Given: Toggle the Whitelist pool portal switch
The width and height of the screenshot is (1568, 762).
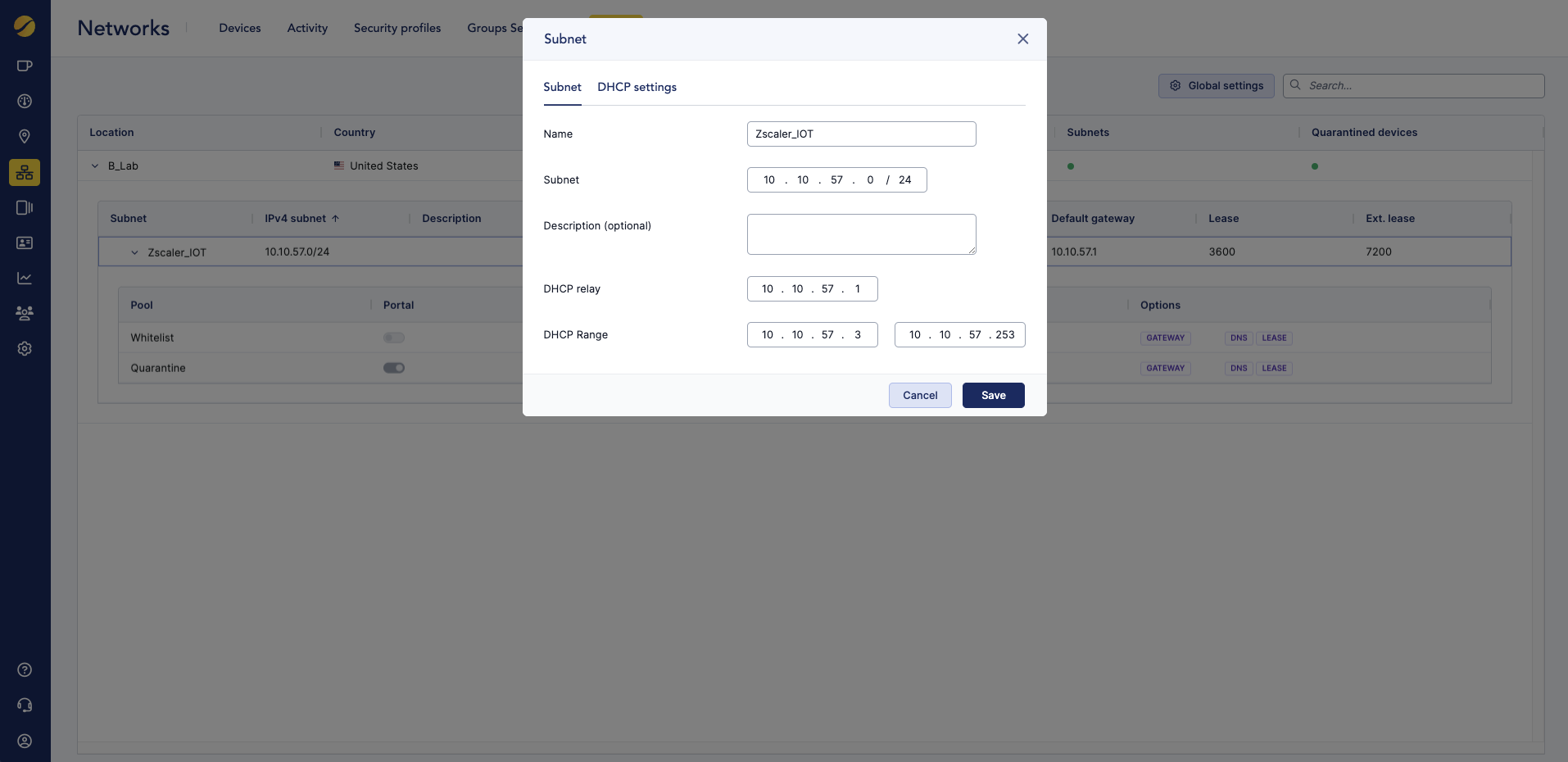Looking at the screenshot, I should [394, 338].
